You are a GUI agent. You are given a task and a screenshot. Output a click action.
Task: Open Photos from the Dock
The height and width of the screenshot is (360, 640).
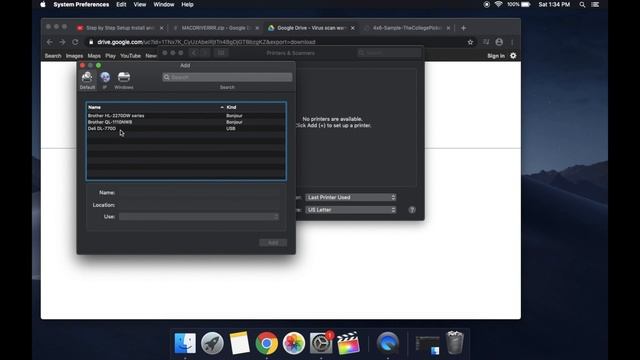point(293,343)
